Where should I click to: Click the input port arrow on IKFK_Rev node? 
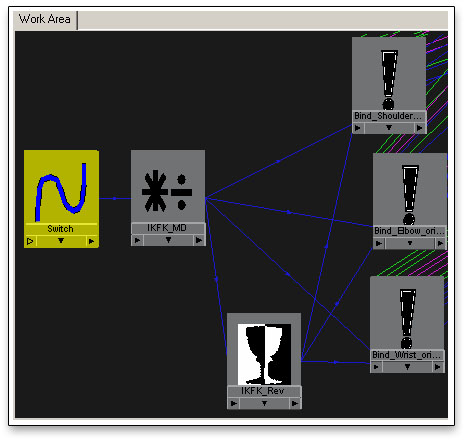234,404
